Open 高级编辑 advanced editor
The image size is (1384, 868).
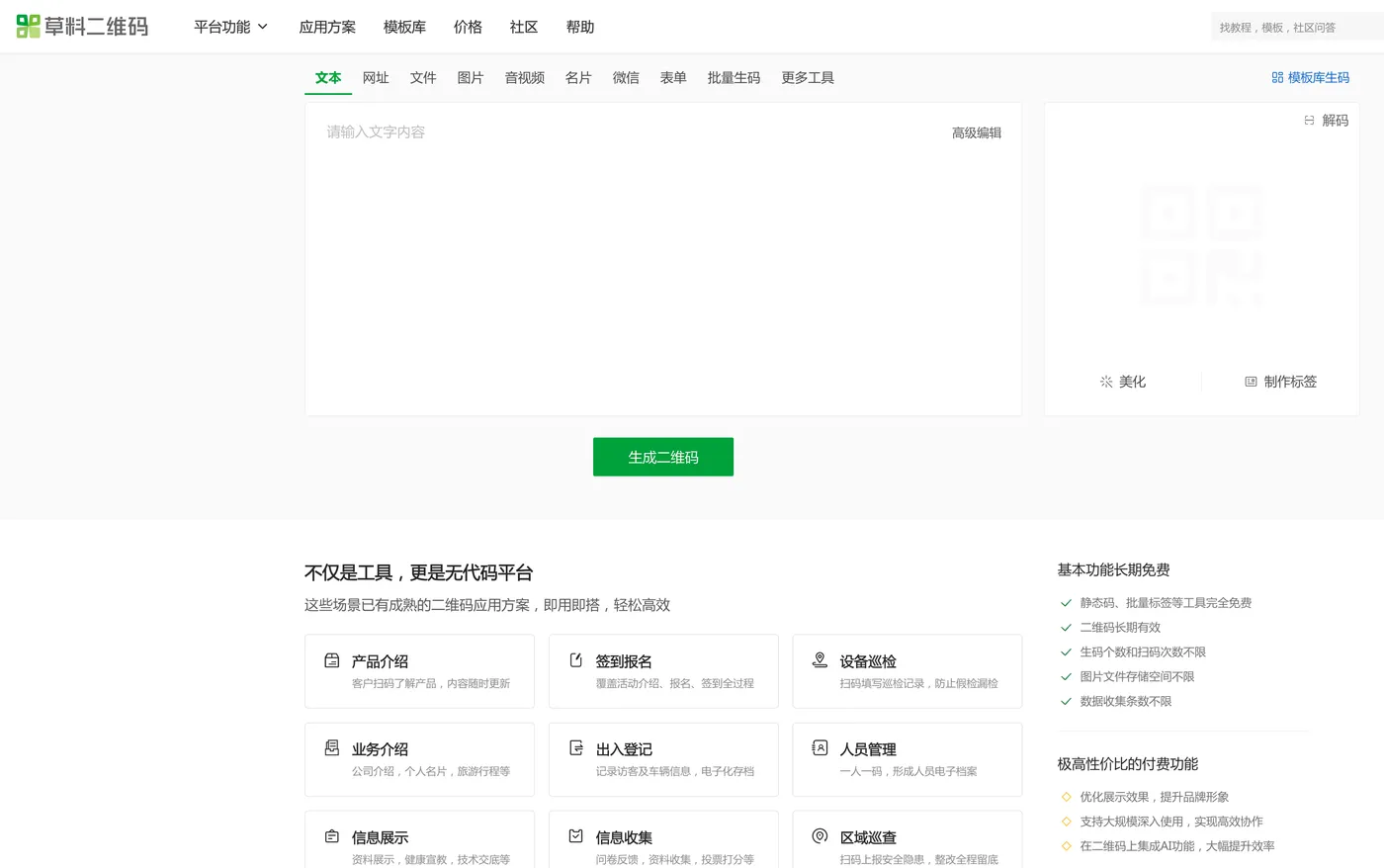coord(977,132)
